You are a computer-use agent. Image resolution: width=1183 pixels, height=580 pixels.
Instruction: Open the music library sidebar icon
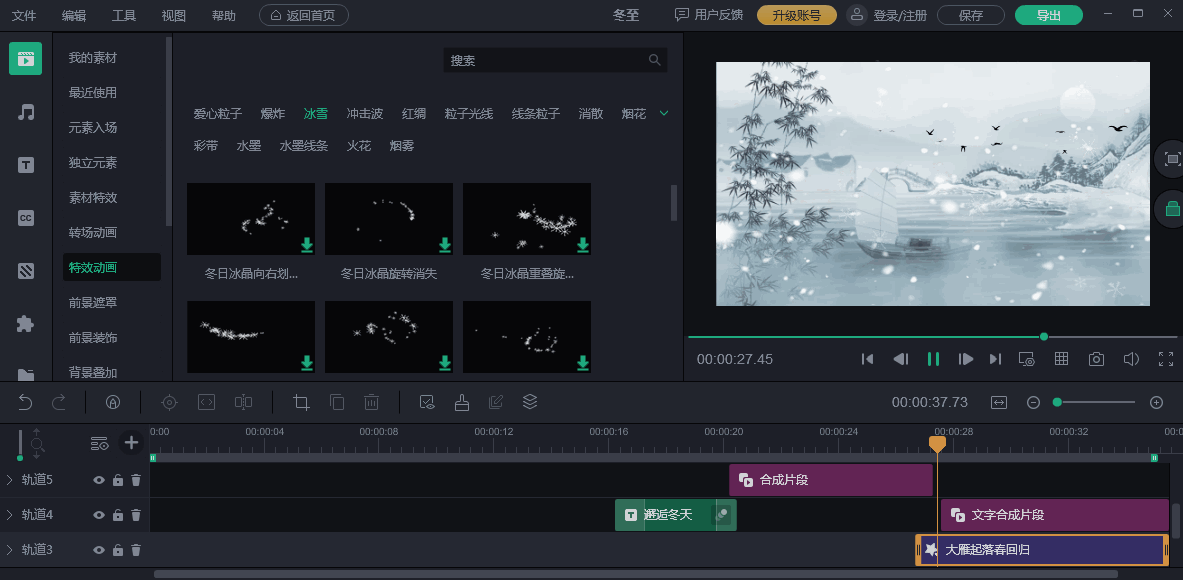pos(26,112)
